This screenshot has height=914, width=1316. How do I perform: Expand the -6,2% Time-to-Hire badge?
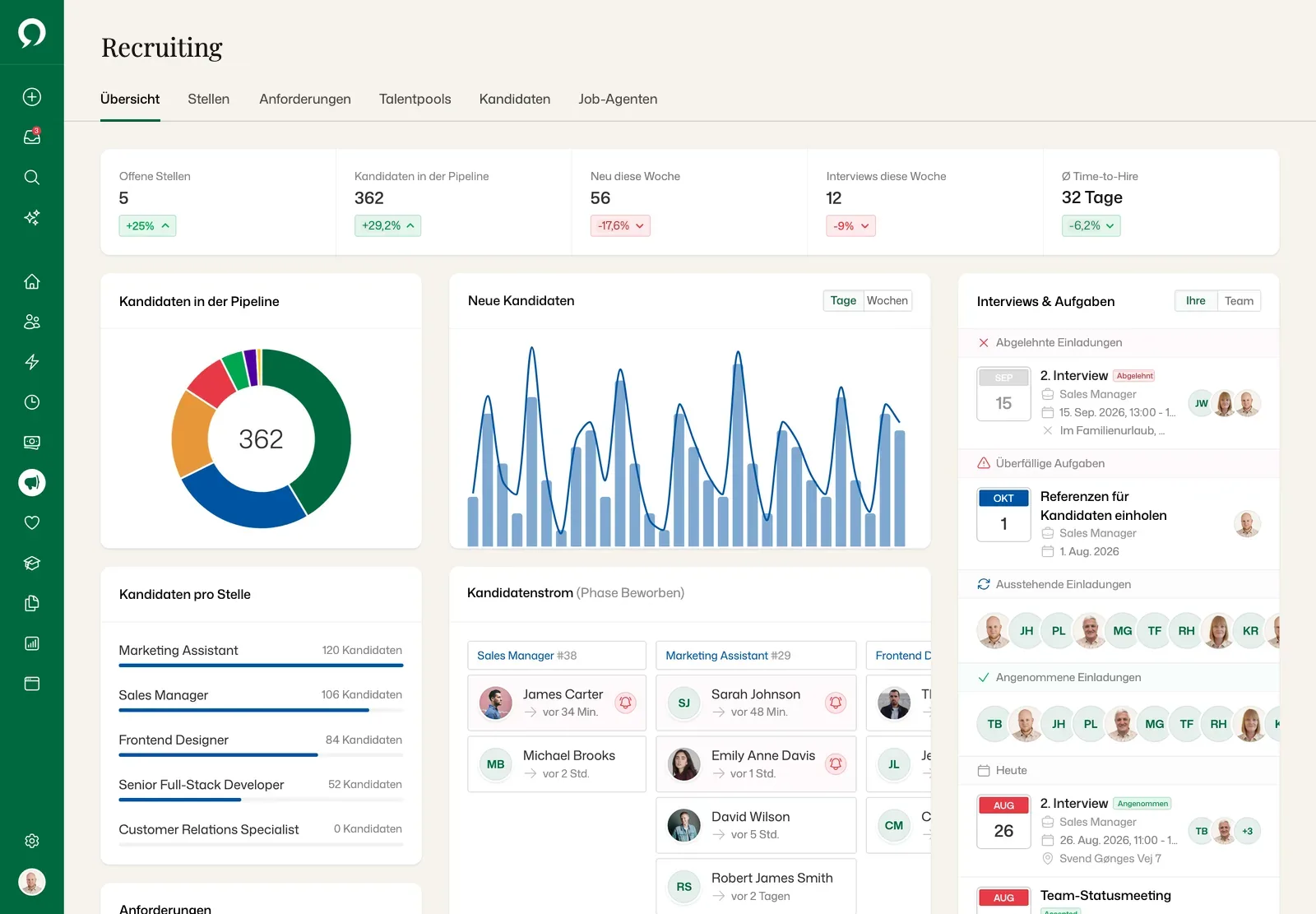1091,225
